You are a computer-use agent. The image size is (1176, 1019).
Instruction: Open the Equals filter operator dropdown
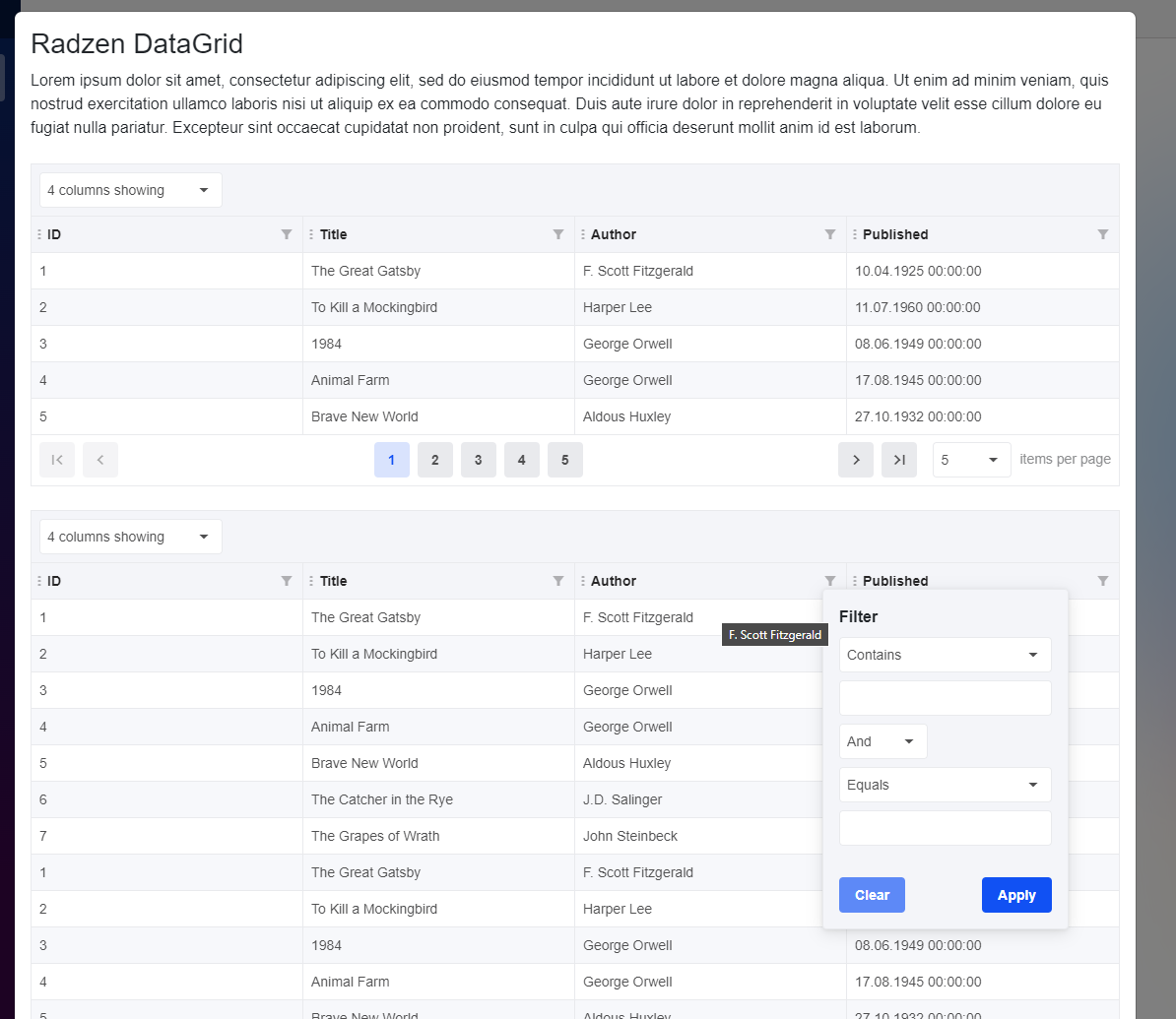tap(945, 785)
